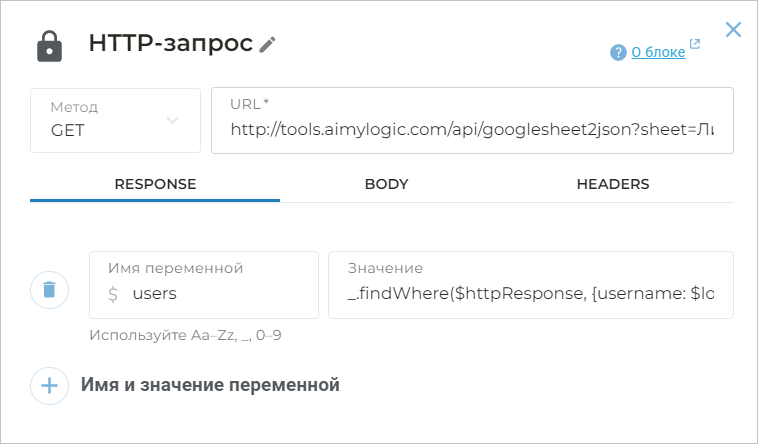Select the HEADERS tab

613,184
